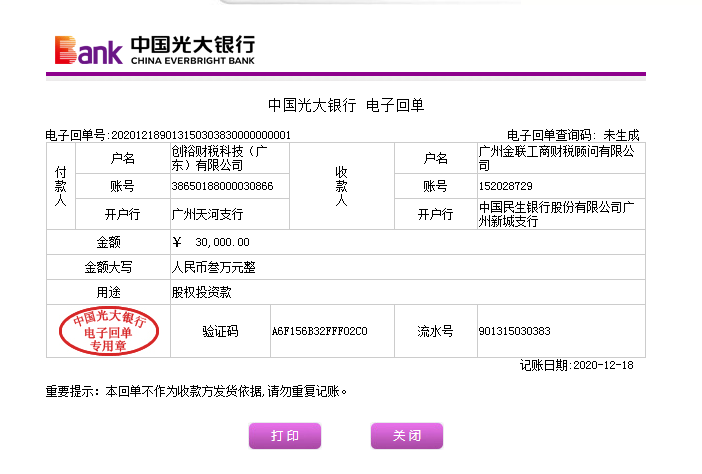702x474 pixels.
Task: Click the China Everbright Bank logo
Action: point(155,49)
